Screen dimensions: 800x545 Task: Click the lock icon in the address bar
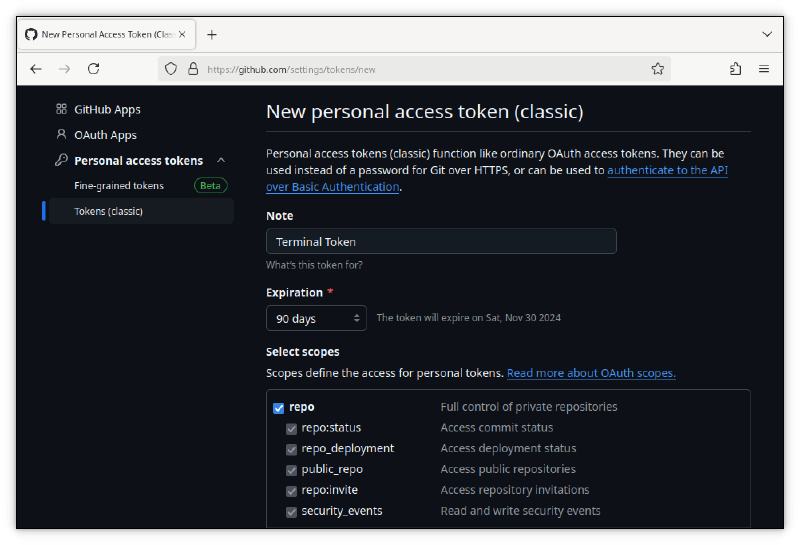[193, 69]
